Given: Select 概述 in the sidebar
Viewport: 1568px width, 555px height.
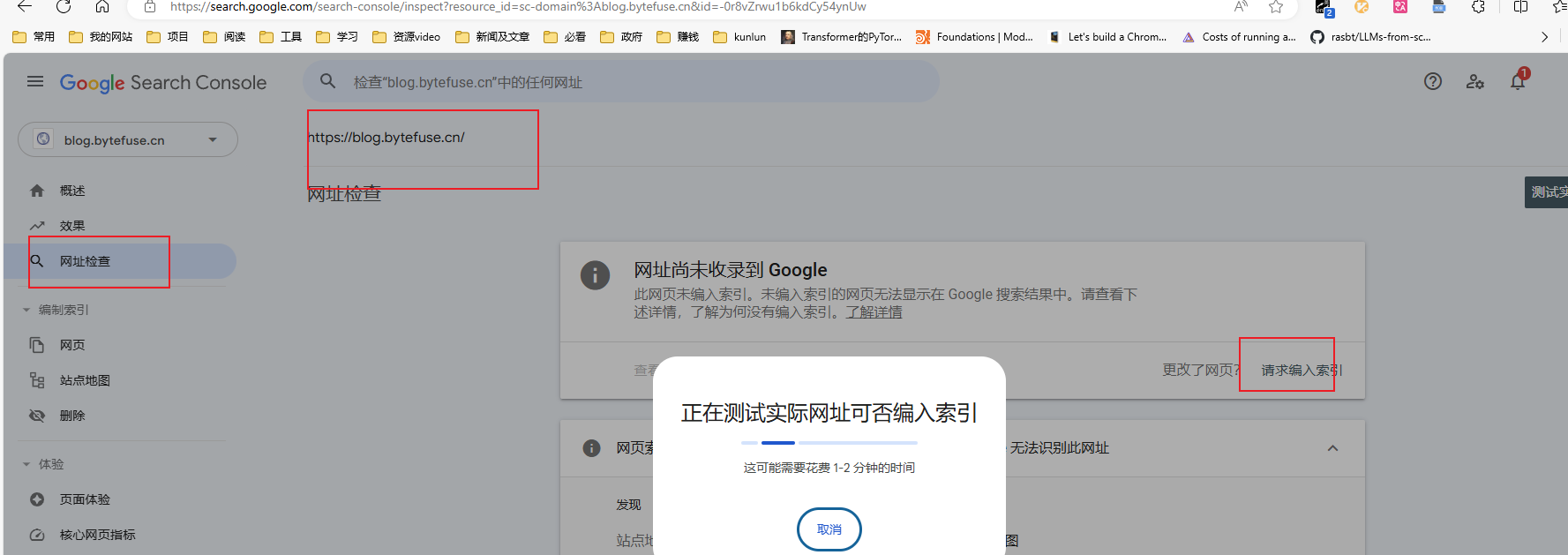Looking at the screenshot, I should 72,191.
